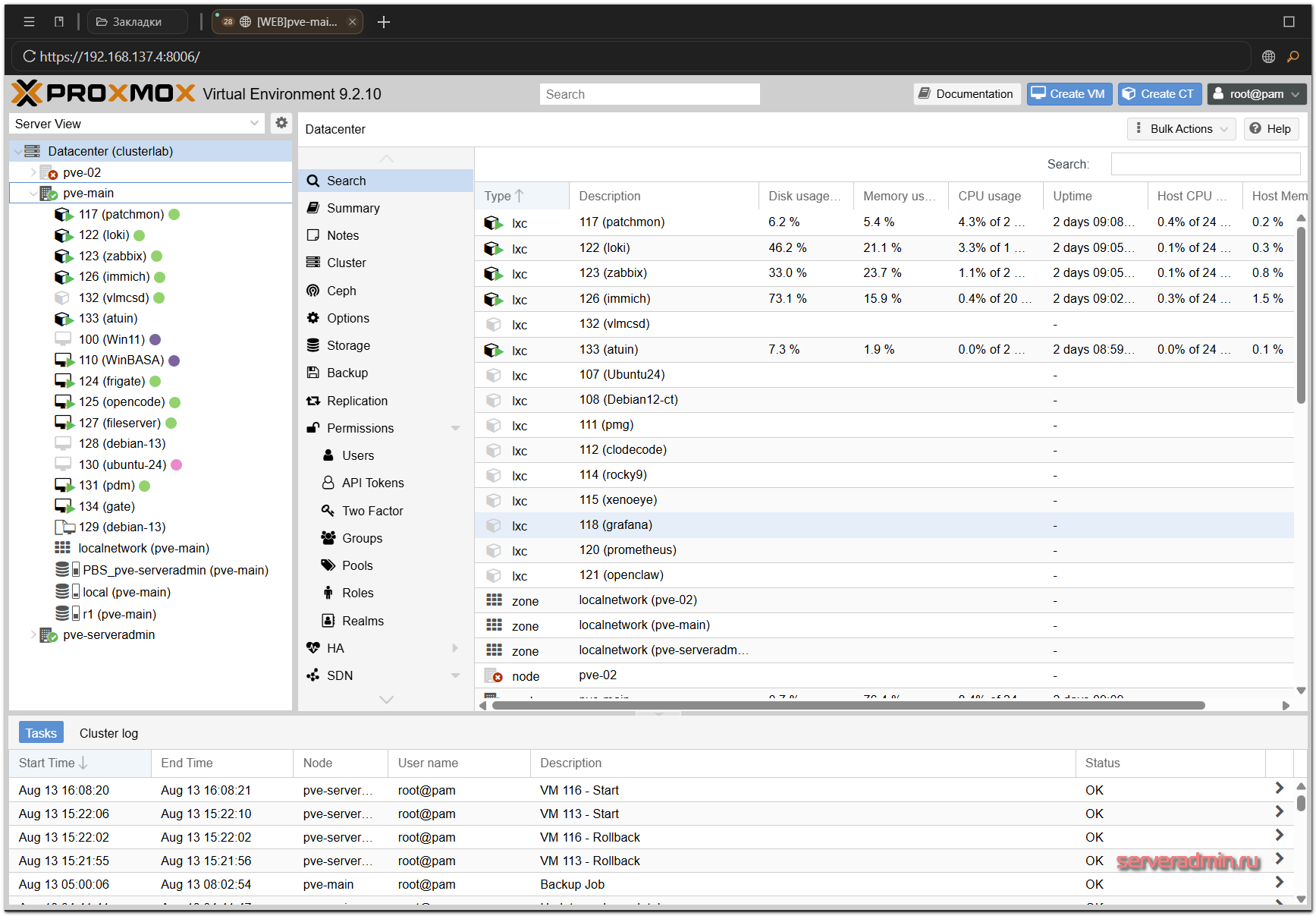Select the 126 (immich) grid row
The image size is (1316, 916).
[884, 299]
